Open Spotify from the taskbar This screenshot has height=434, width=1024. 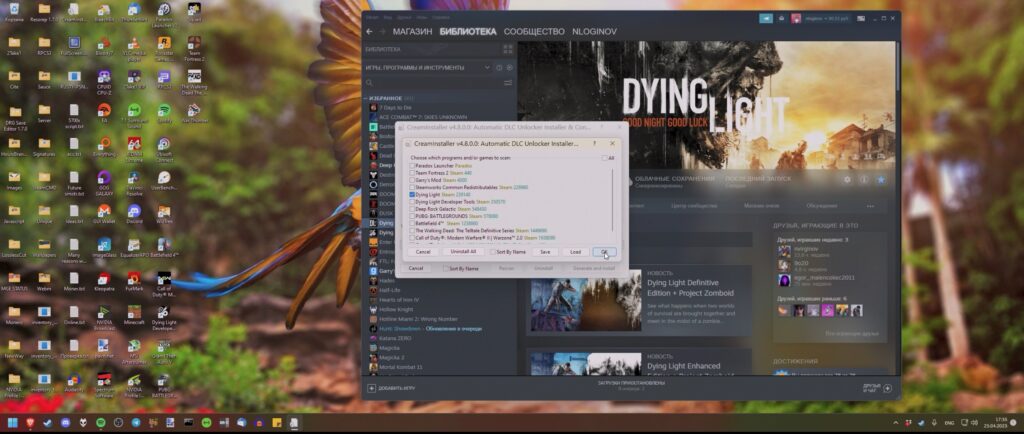101,423
